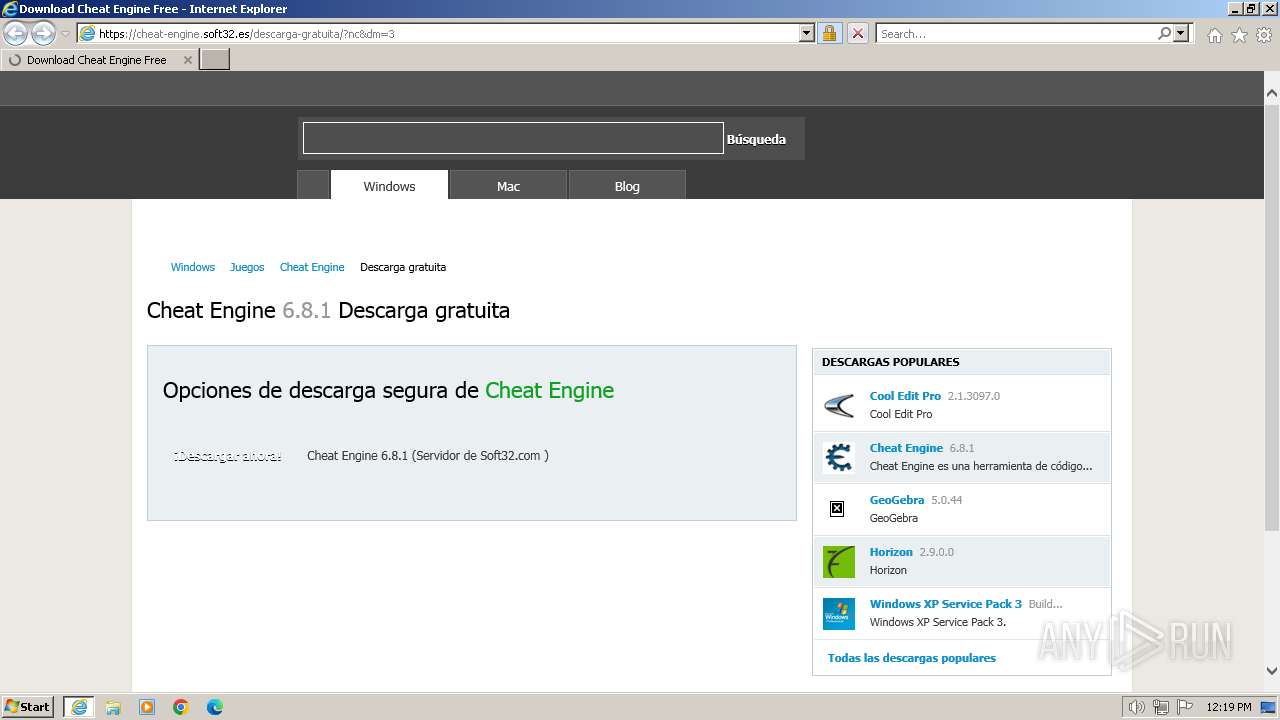Follow the Windows breadcrumb link
The width and height of the screenshot is (1280, 720).
192,267
